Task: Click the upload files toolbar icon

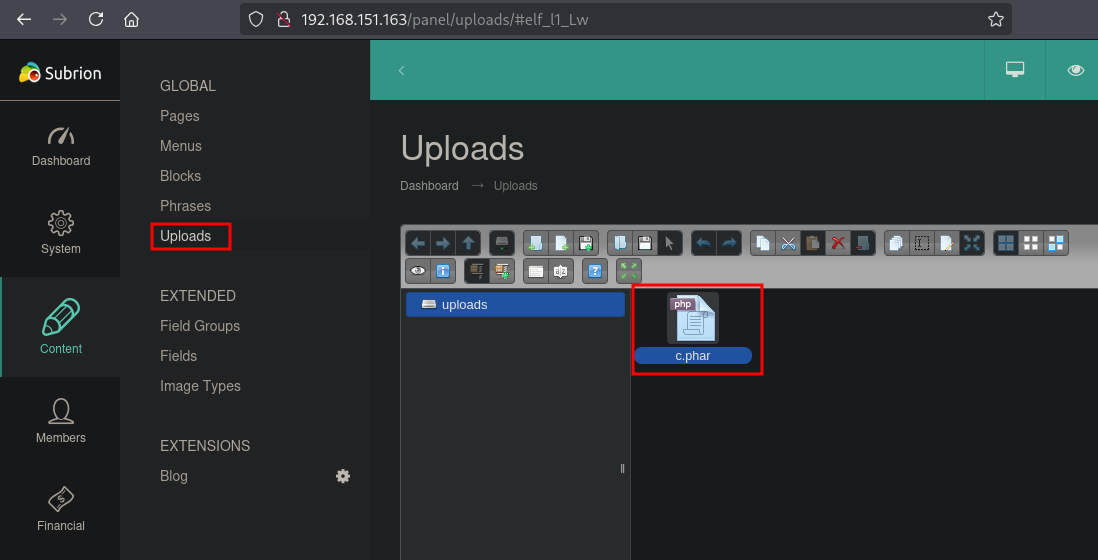Action: (586, 243)
